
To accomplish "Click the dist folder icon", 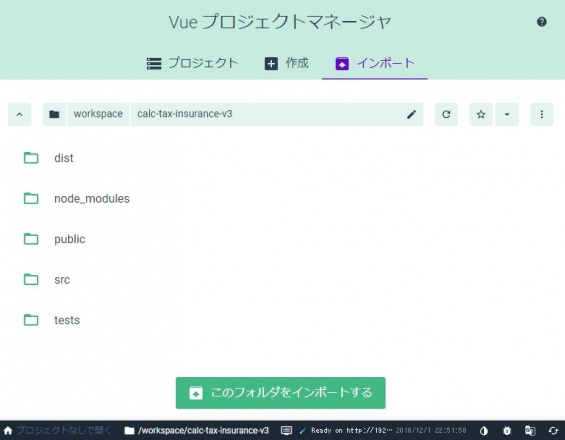I will point(31,158).
